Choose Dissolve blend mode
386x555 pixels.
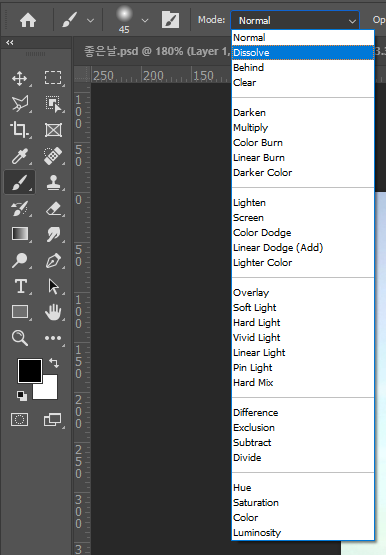click(x=303, y=53)
